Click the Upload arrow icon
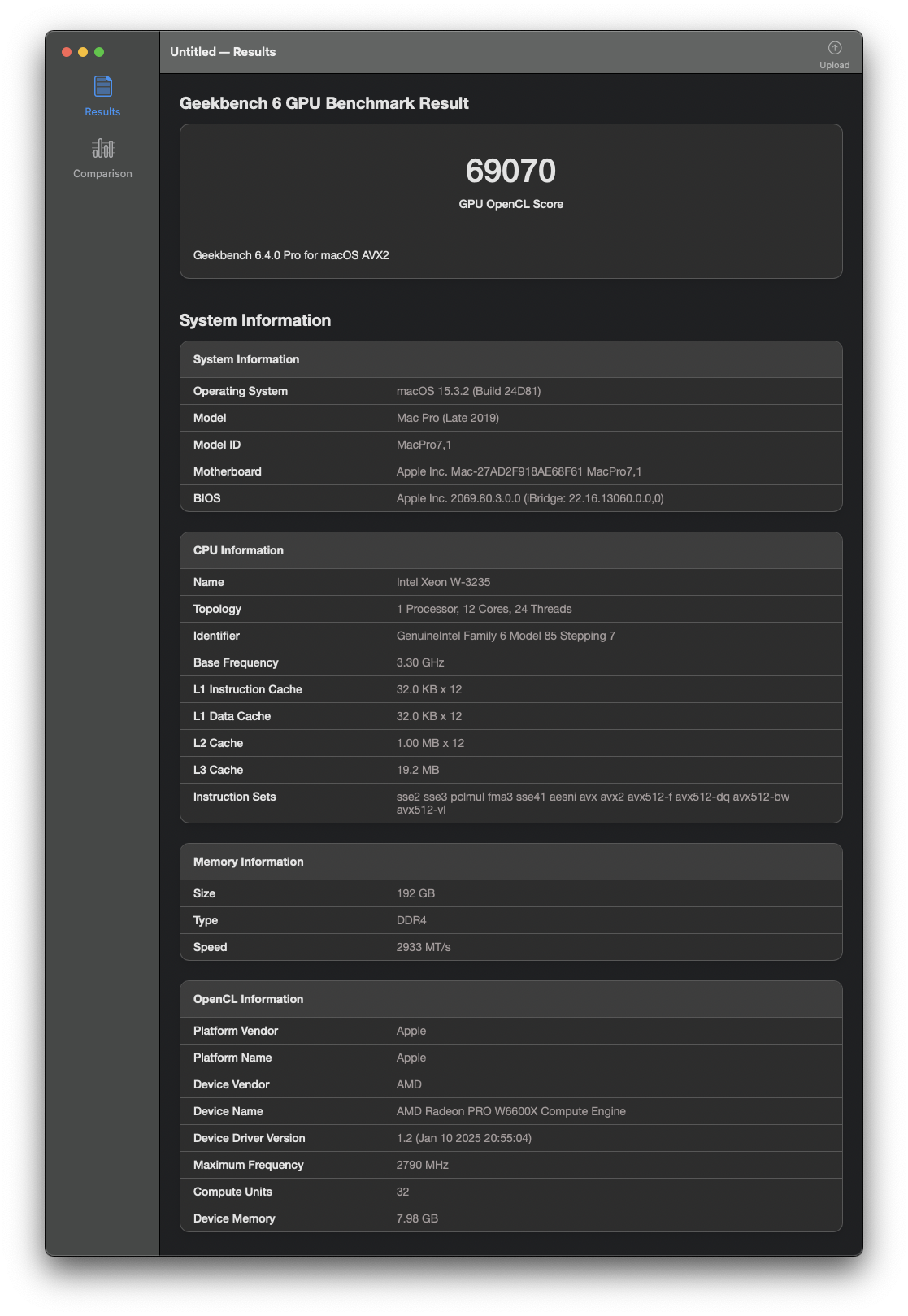Image resolution: width=908 pixels, height=1316 pixels. coord(834,48)
